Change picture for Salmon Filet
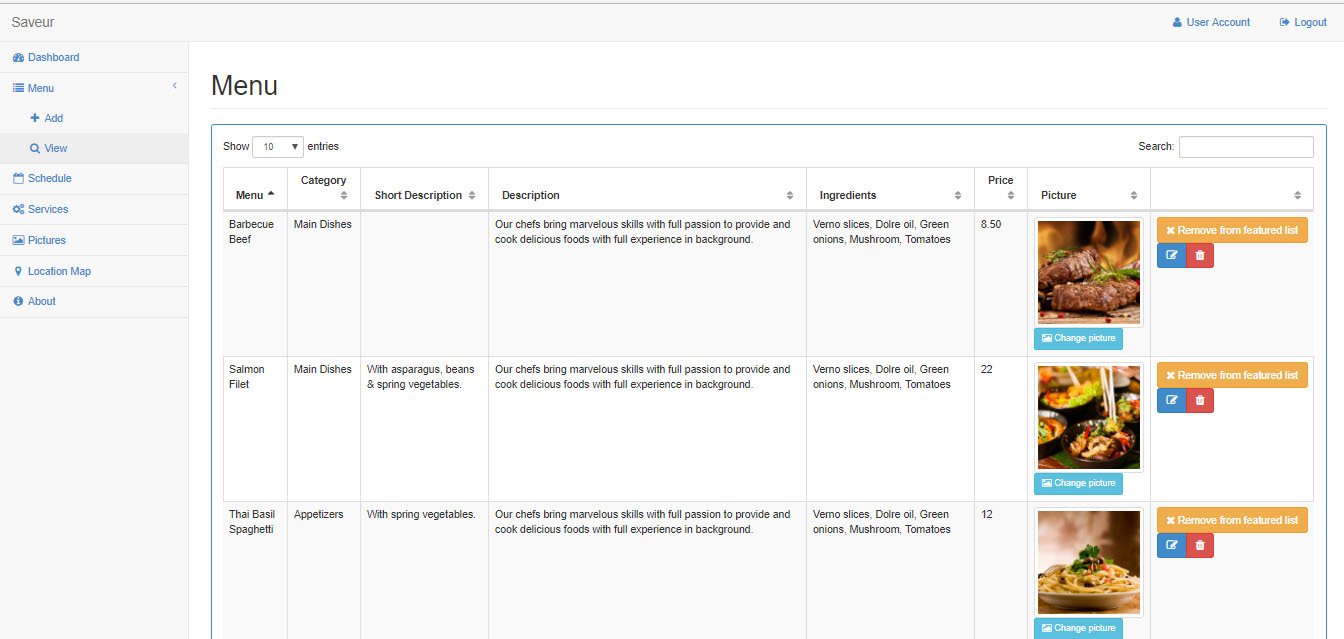The image size is (1344, 639). (1078, 484)
